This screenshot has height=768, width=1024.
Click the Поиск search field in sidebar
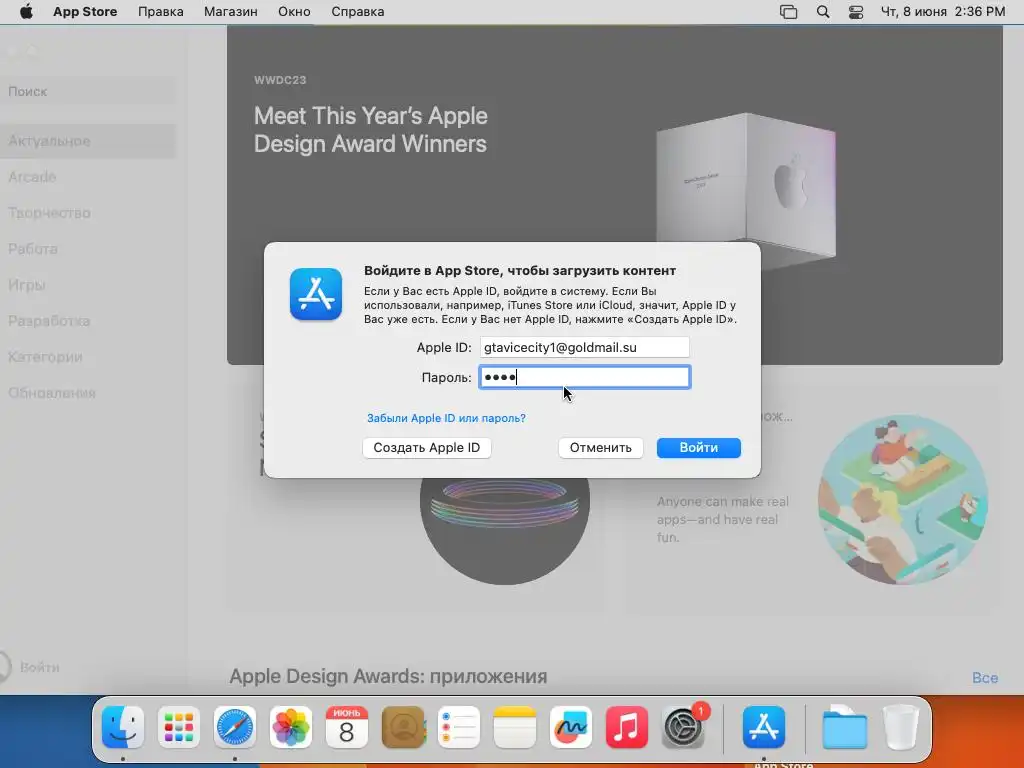pos(88,91)
